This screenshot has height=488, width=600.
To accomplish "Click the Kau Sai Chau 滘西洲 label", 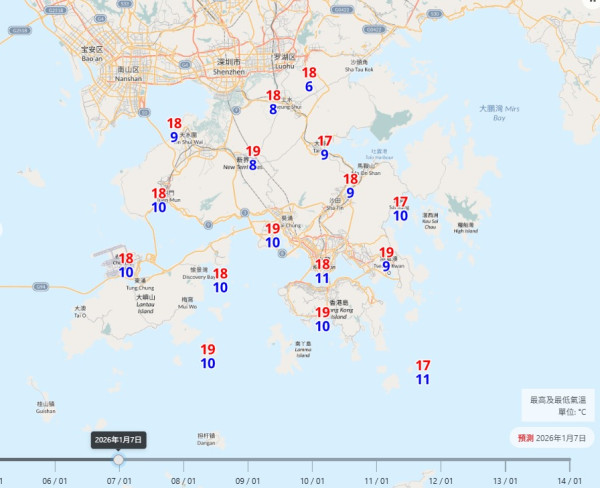I will coord(430,221).
